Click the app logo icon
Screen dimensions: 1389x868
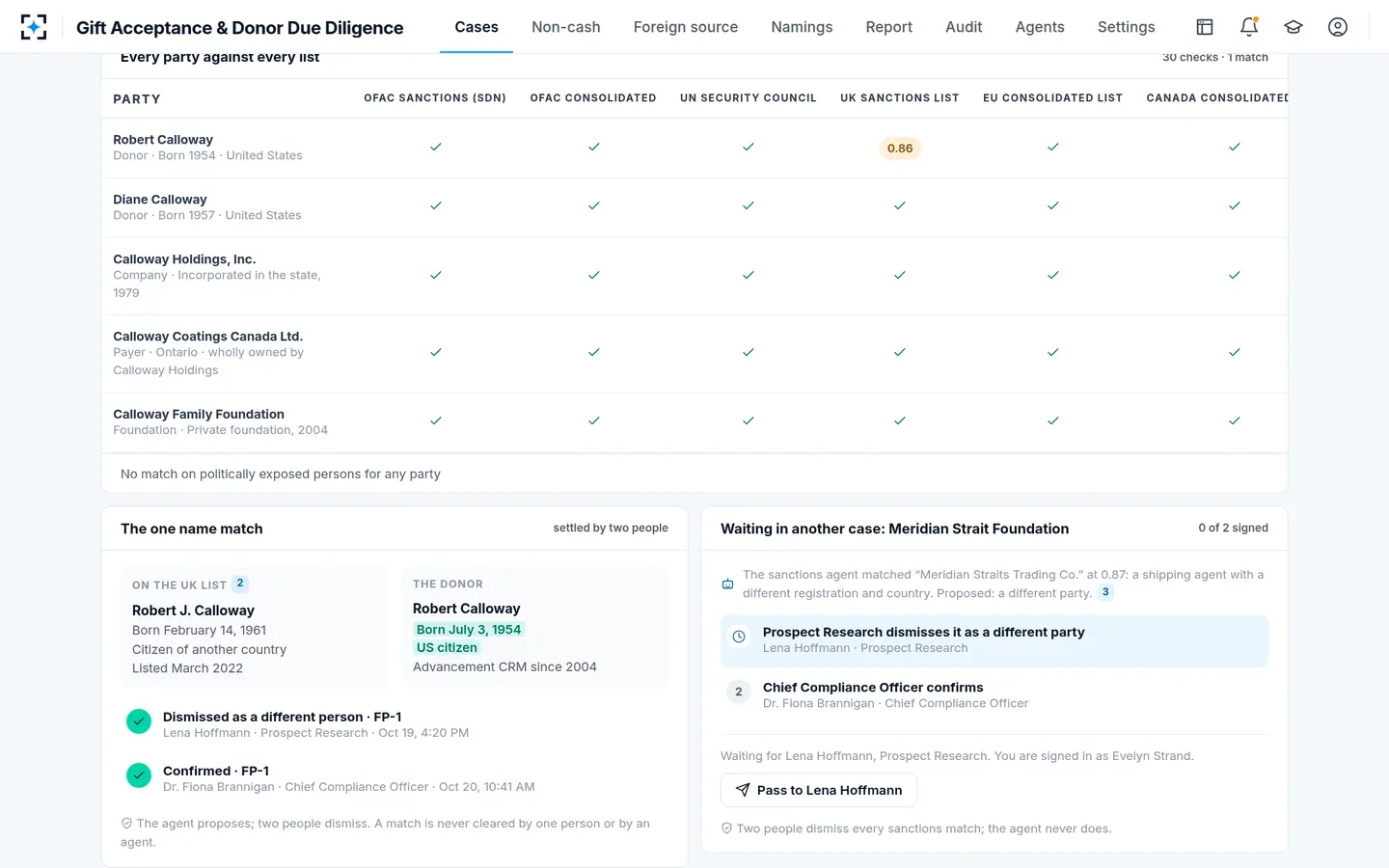[34, 27]
